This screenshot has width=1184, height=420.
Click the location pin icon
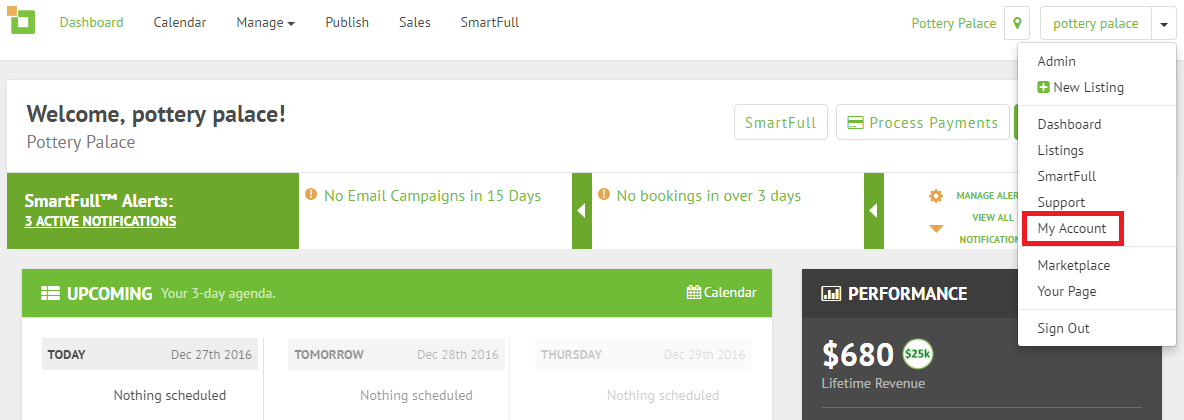pos(1017,23)
